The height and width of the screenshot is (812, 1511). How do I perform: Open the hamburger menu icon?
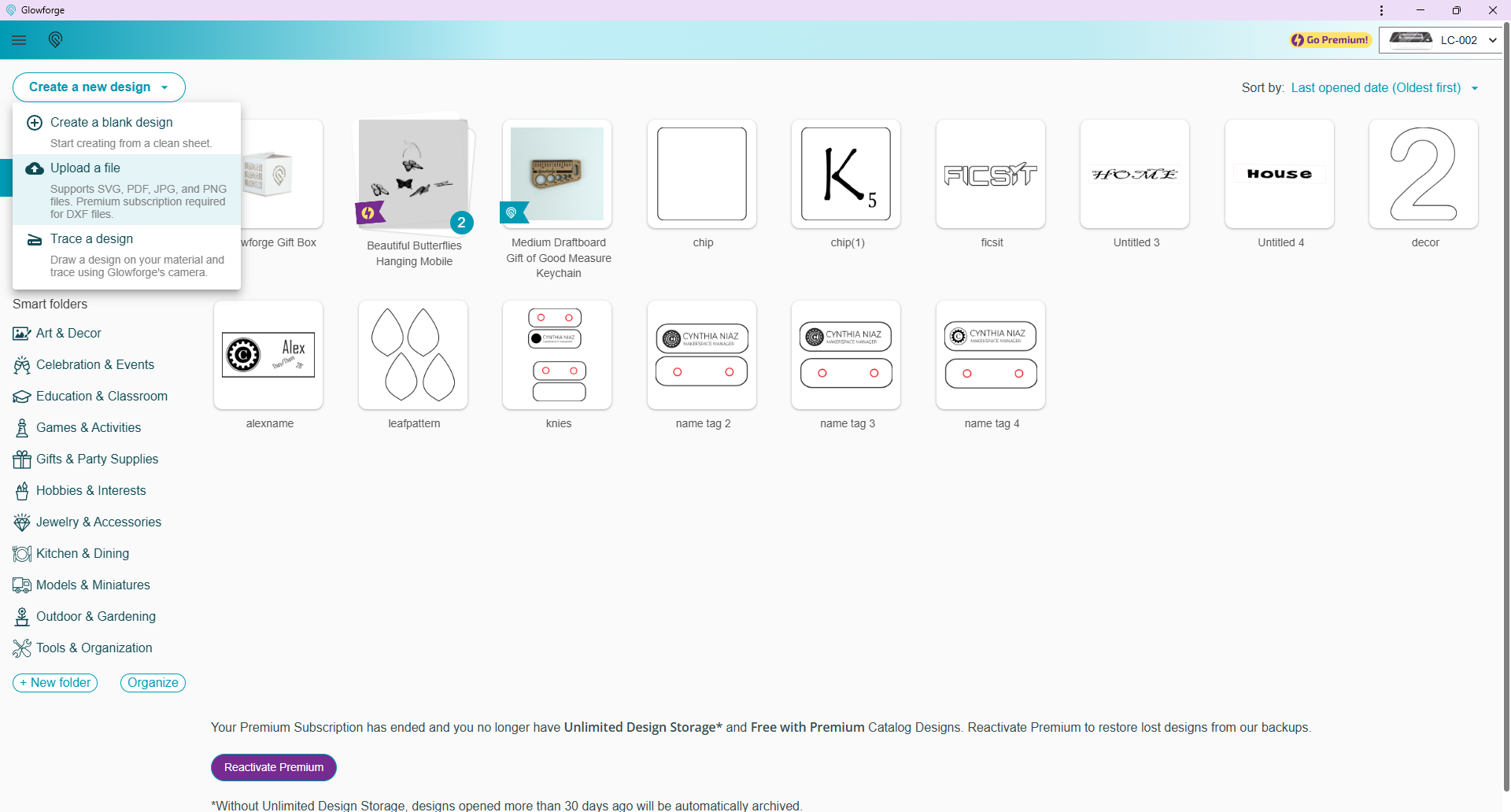19,40
